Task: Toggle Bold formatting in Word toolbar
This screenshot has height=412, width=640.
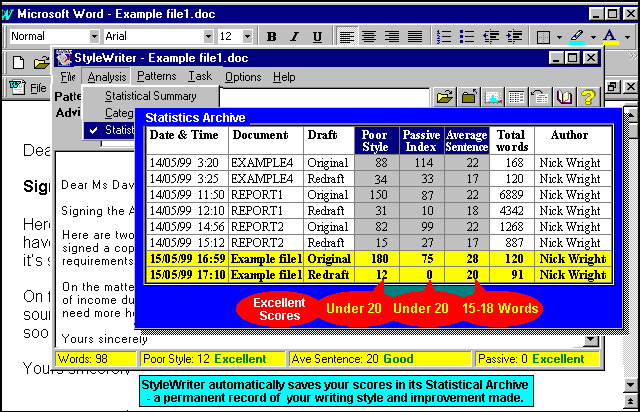Action: tap(271, 37)
